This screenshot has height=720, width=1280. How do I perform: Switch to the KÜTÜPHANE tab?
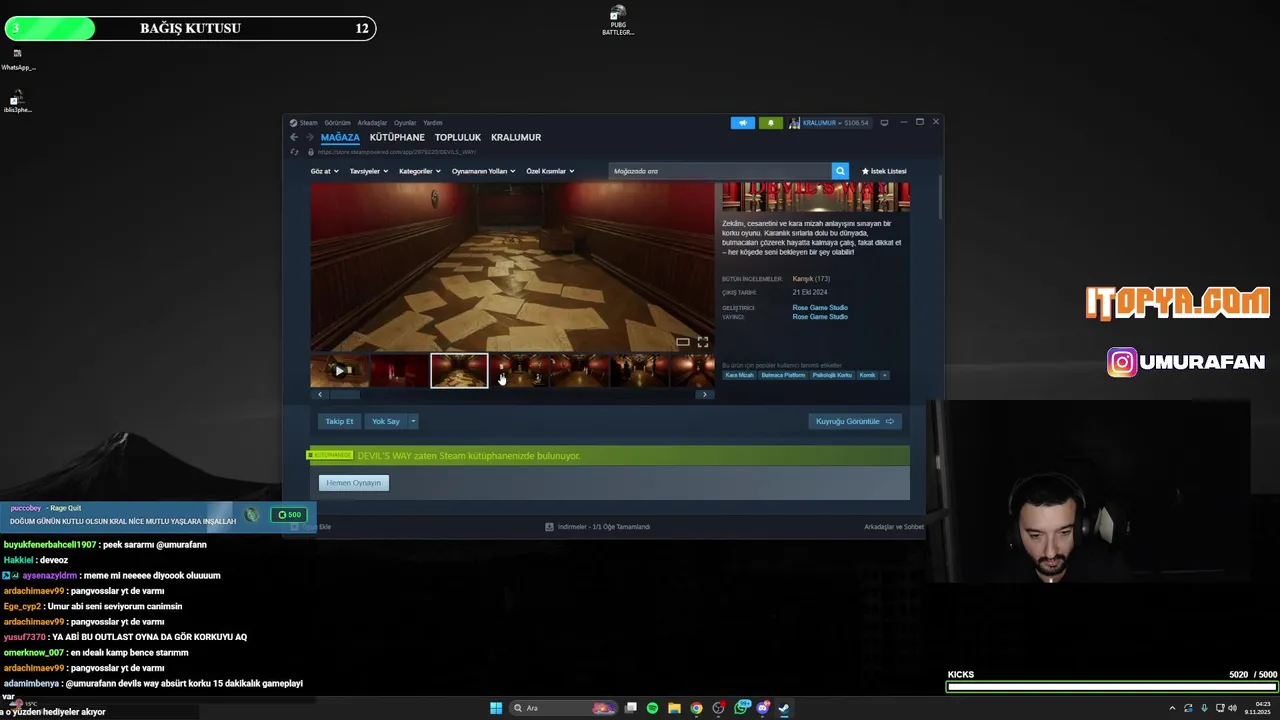pyautogui.click(x=397, y=138)
